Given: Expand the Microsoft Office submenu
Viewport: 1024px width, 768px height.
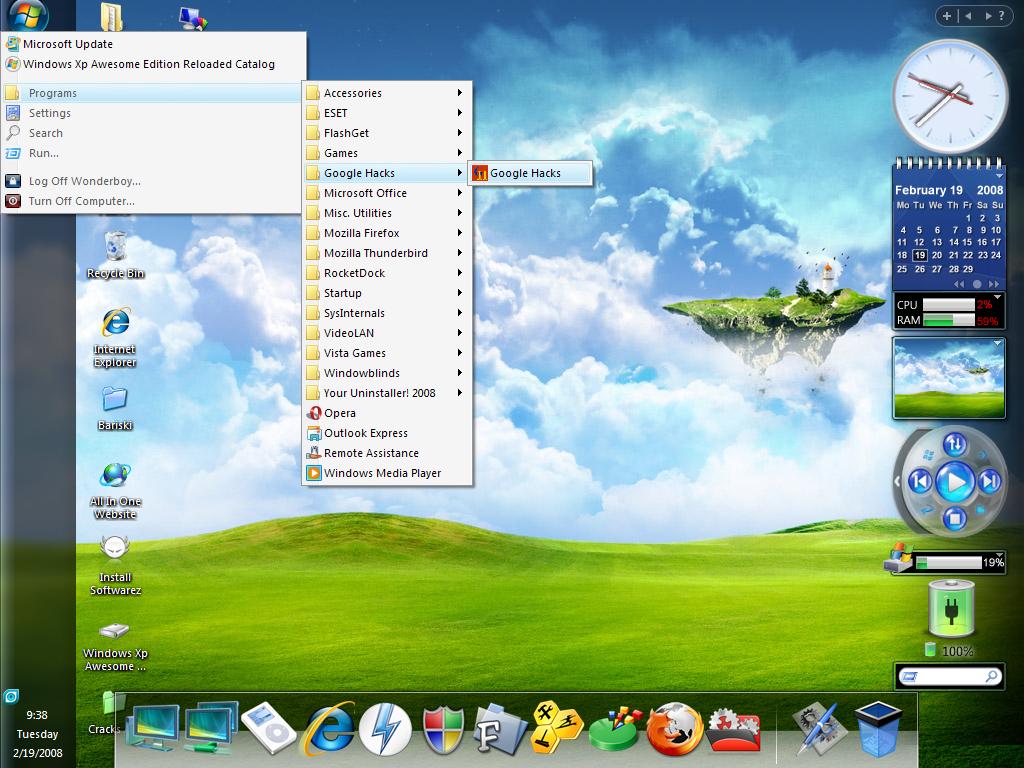Looking at the screenshot, I should pyautogui.click(x=369, y=193).
